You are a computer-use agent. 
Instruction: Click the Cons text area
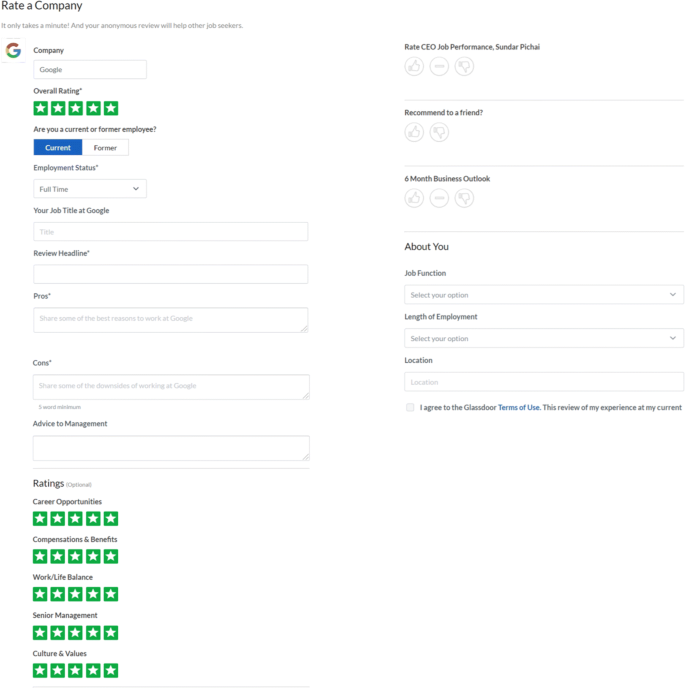(x=171, y=387)
